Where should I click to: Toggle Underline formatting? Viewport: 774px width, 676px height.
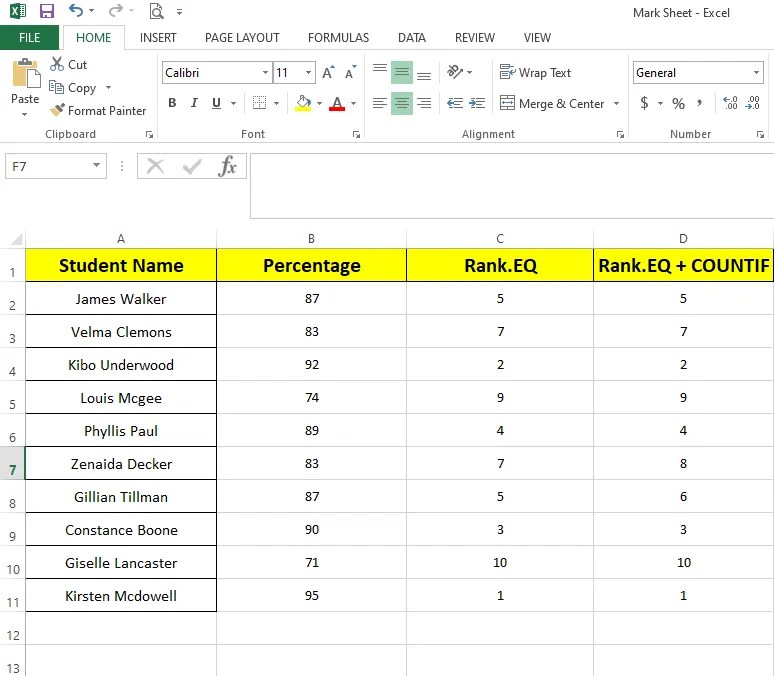click(x=216, y=103)
